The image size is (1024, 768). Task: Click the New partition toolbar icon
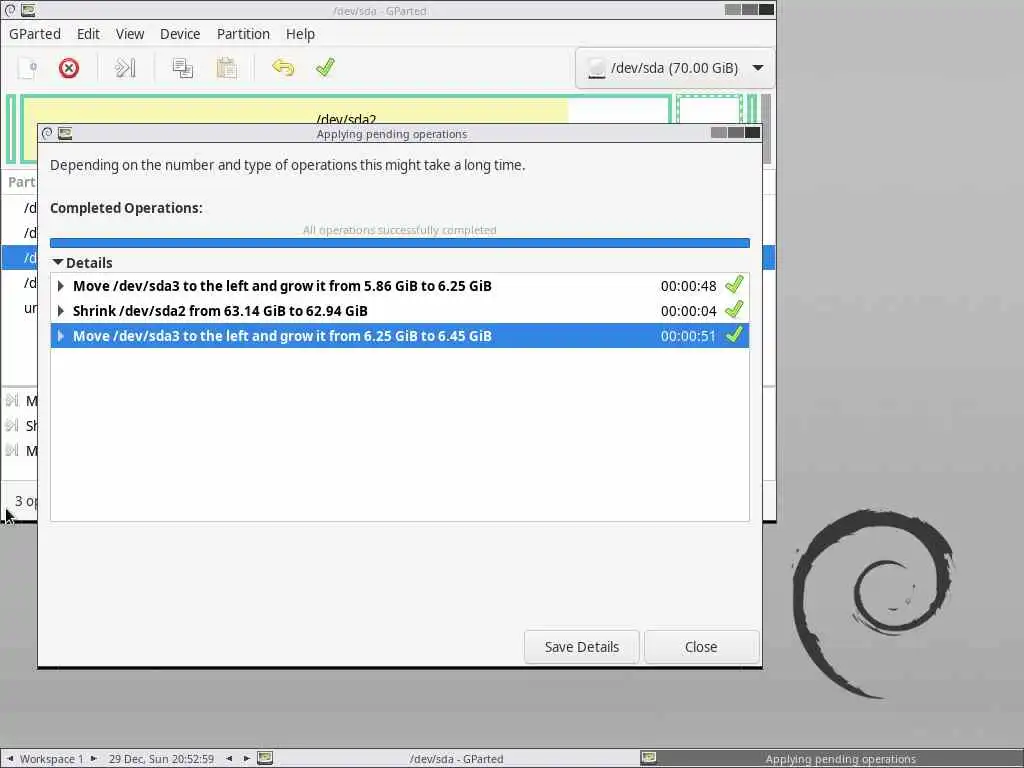[27, 68]
